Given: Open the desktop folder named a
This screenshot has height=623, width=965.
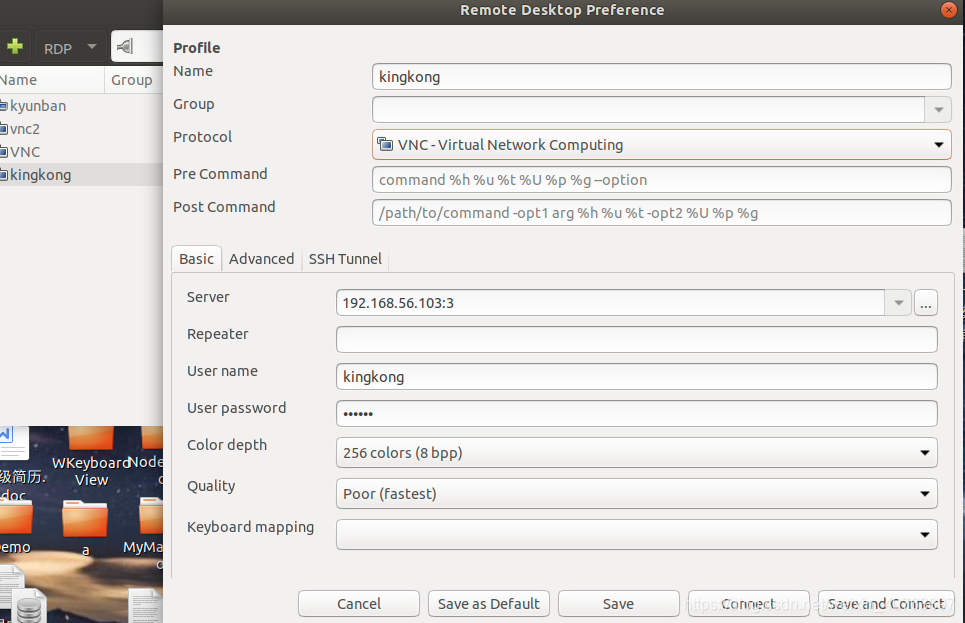Looking at the screenshot, I should [x=85, y=528].
